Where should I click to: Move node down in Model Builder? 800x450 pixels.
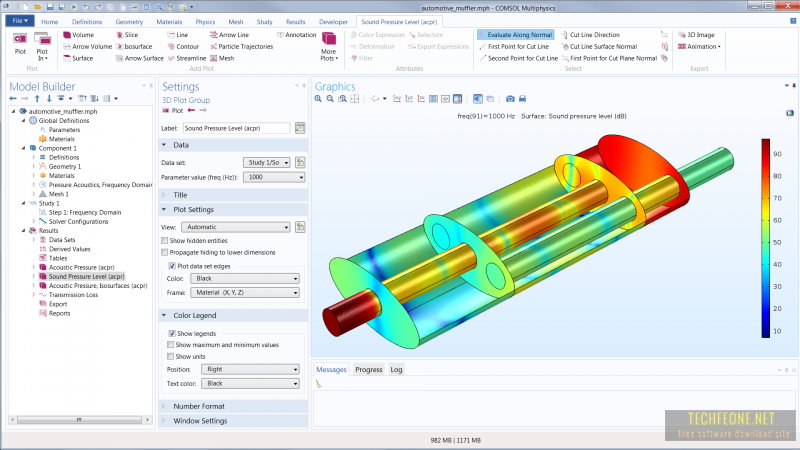point(49,98)
